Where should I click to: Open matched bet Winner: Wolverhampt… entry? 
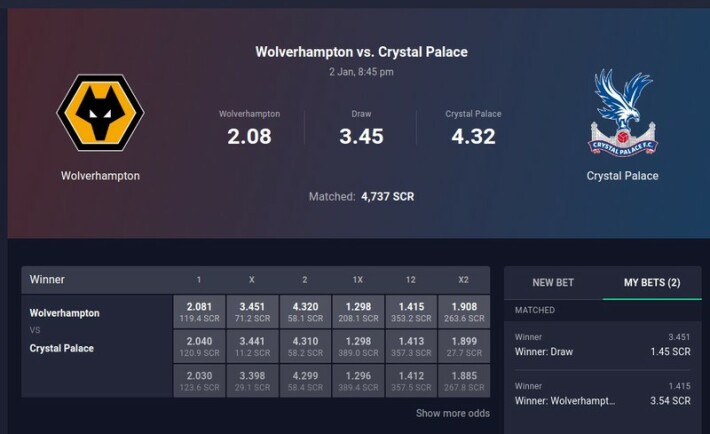(x=603, y=394)
